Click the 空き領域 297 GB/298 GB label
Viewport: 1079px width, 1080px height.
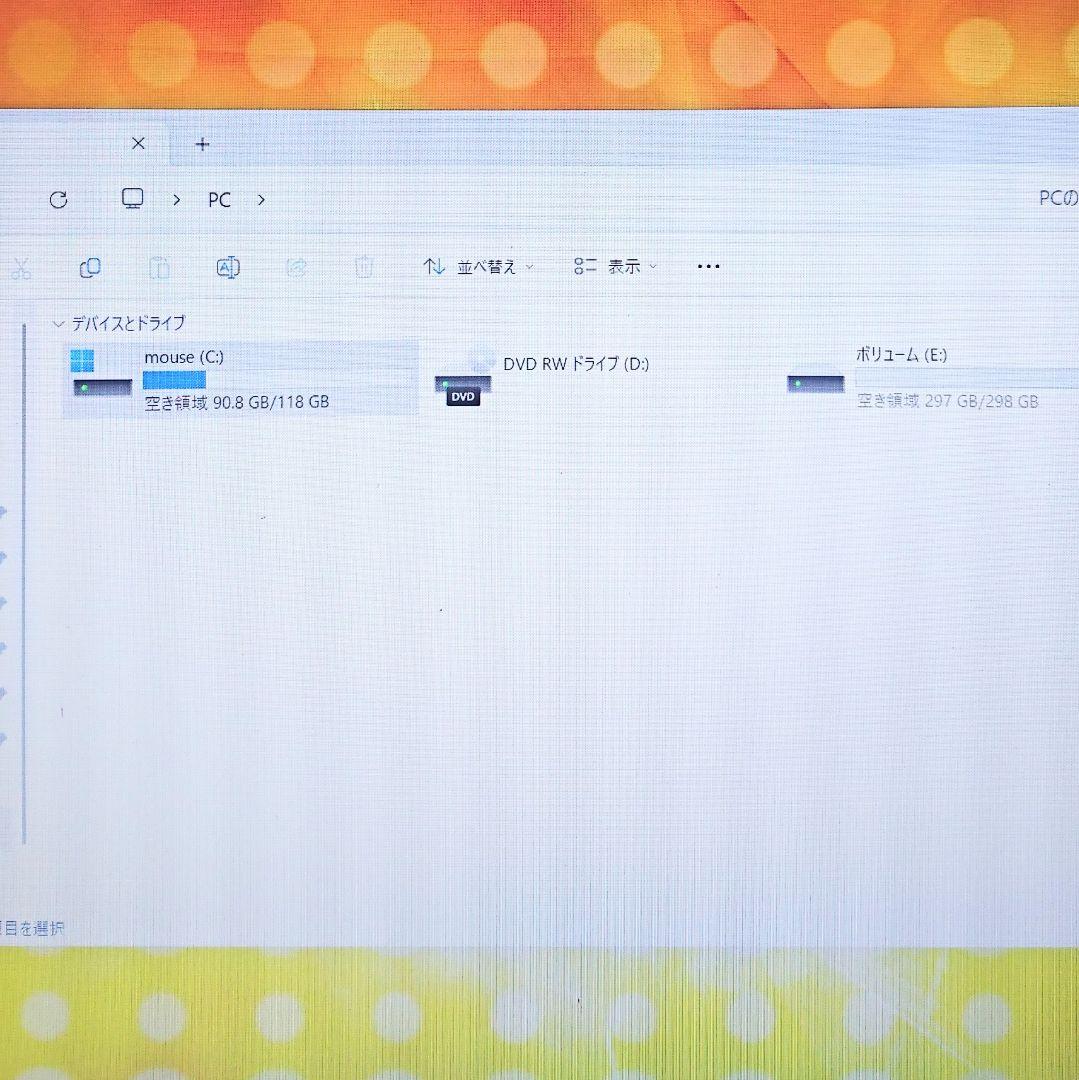[x=946, y=401]
